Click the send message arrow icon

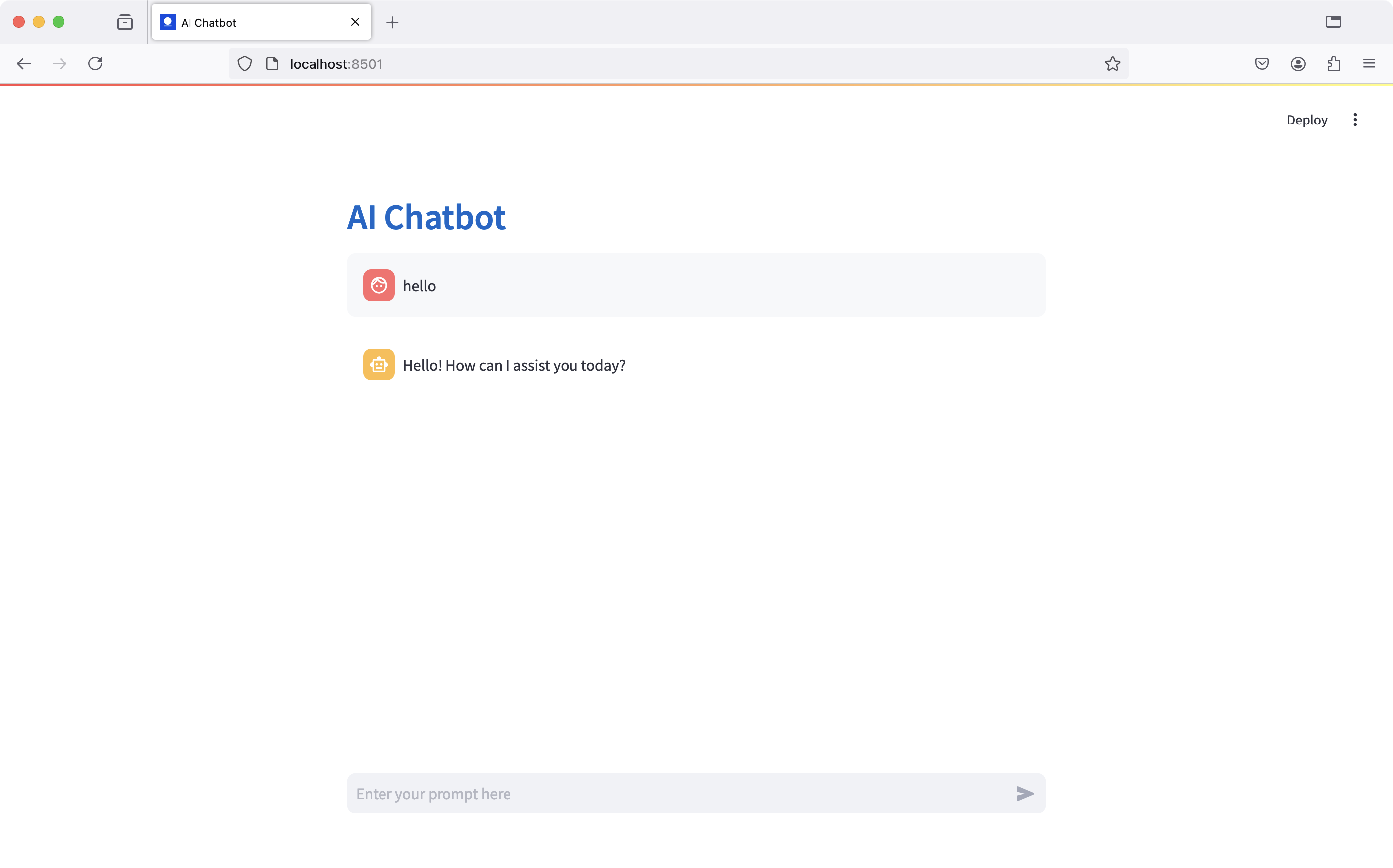tap(1025, 794)
